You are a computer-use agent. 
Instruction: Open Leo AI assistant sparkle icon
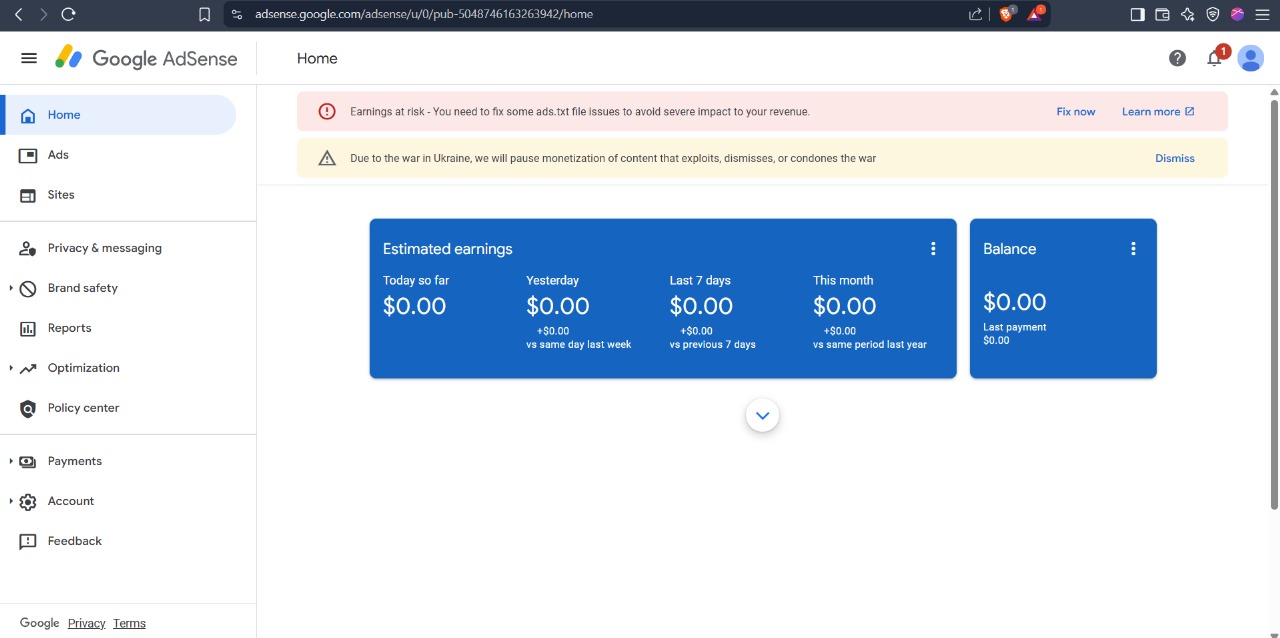click(1187, 14)
